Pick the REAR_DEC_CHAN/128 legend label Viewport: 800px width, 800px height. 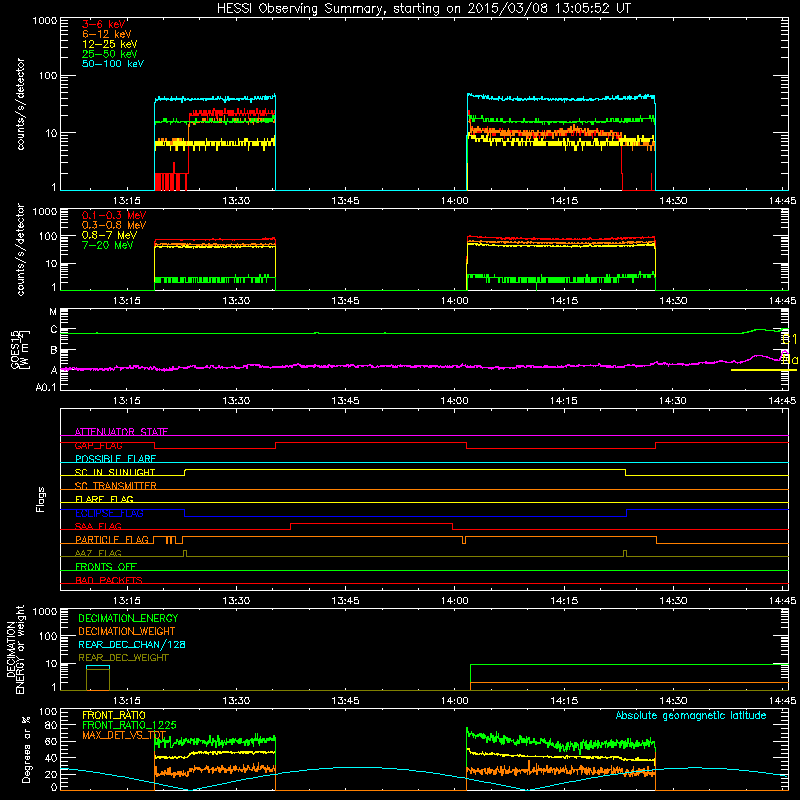[x=132, y=644]
